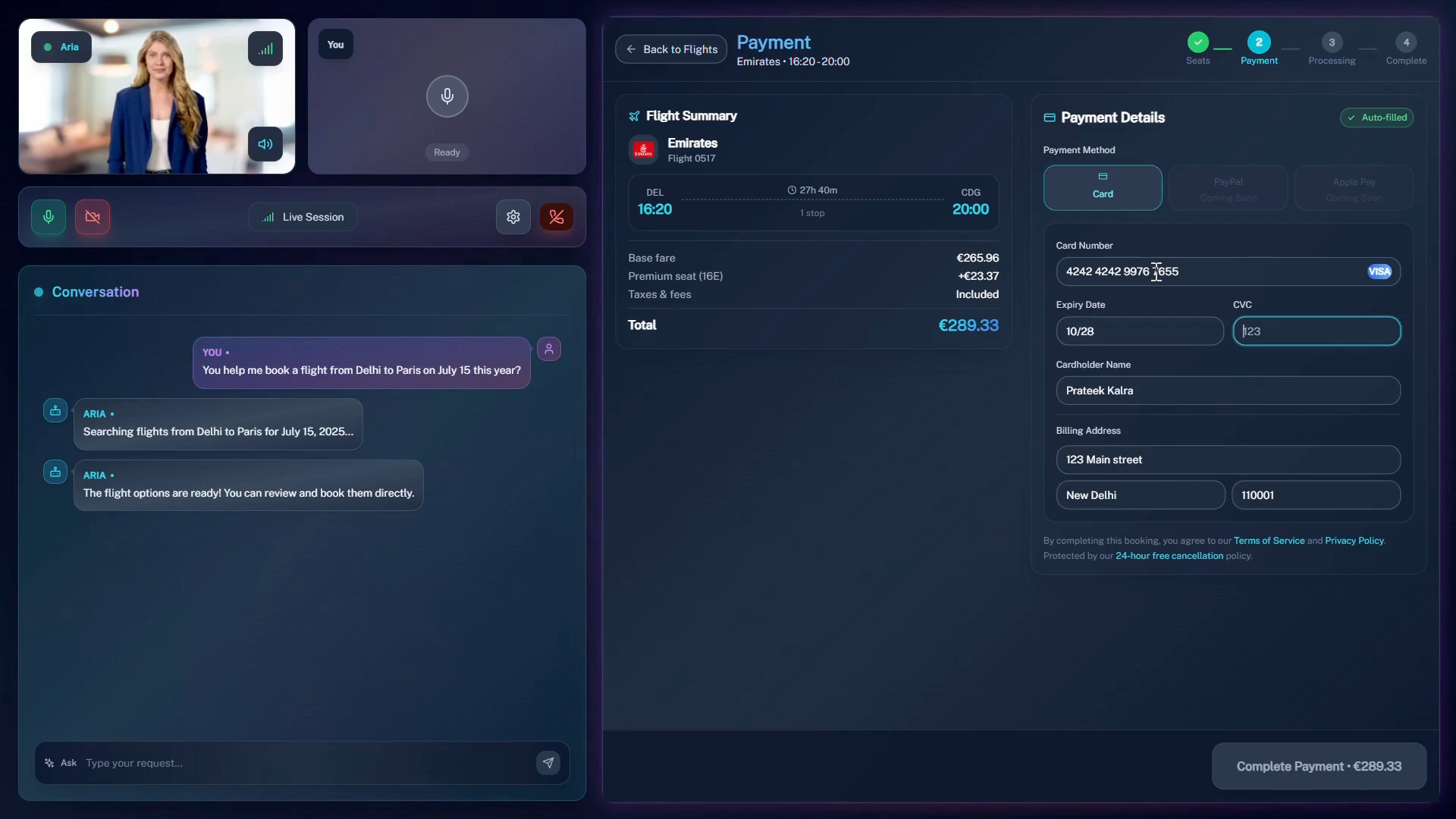Open the Terms of Service link
This screenshot has width=1456, height=819.
pos(1269,541)
